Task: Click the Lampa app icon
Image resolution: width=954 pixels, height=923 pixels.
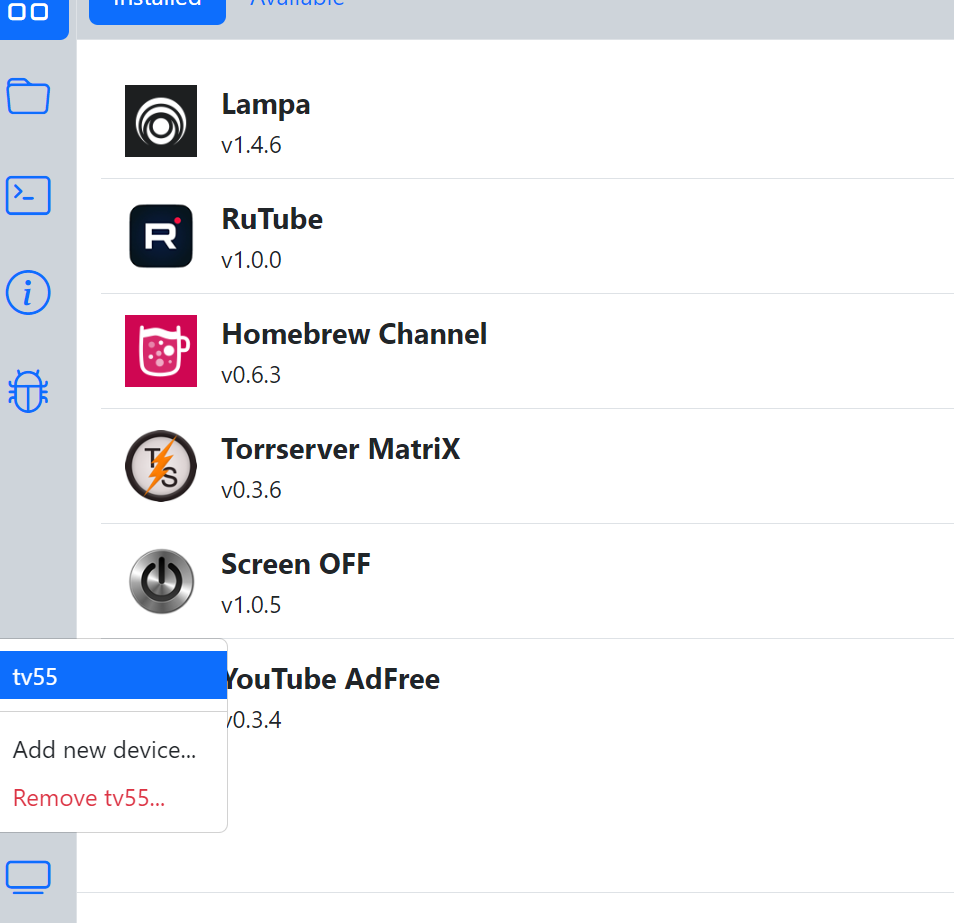Action: click(x=161, y=121)
